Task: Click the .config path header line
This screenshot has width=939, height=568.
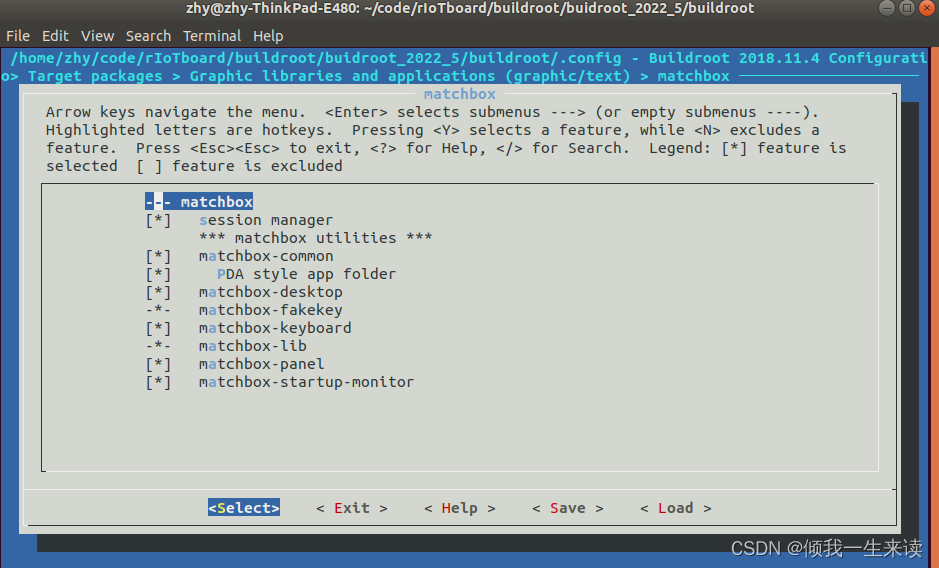Action: (x=468, y=58)
